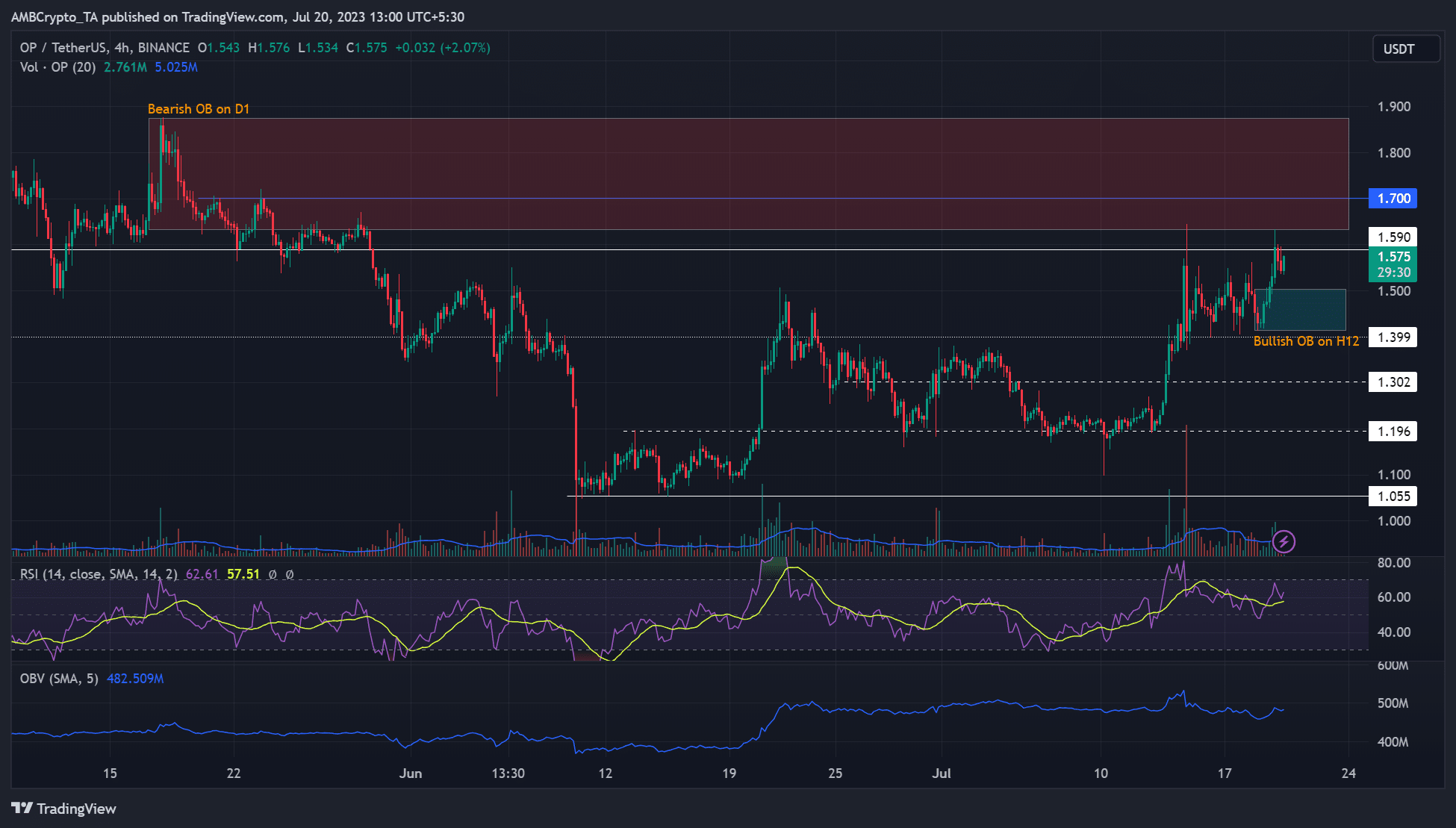This screenshot has width=1456, height=828.
Task: Select the OBV (SMA, 5) indicator legend
Action: (x=60, y=679)
